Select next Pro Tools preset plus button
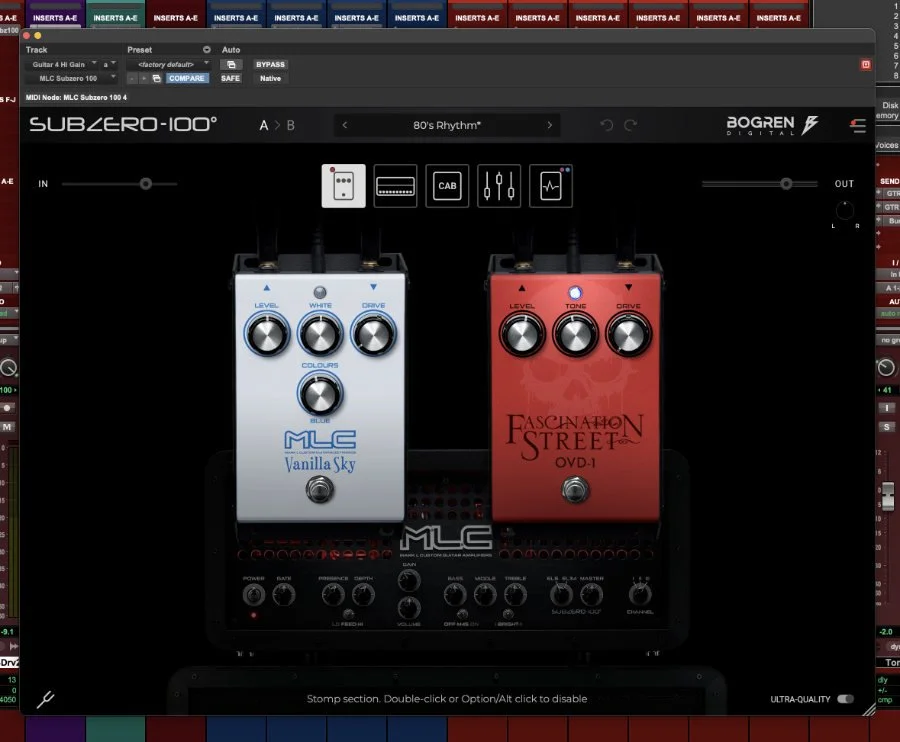The width and height of the screenshot is (900, 742). click(144, 78)
